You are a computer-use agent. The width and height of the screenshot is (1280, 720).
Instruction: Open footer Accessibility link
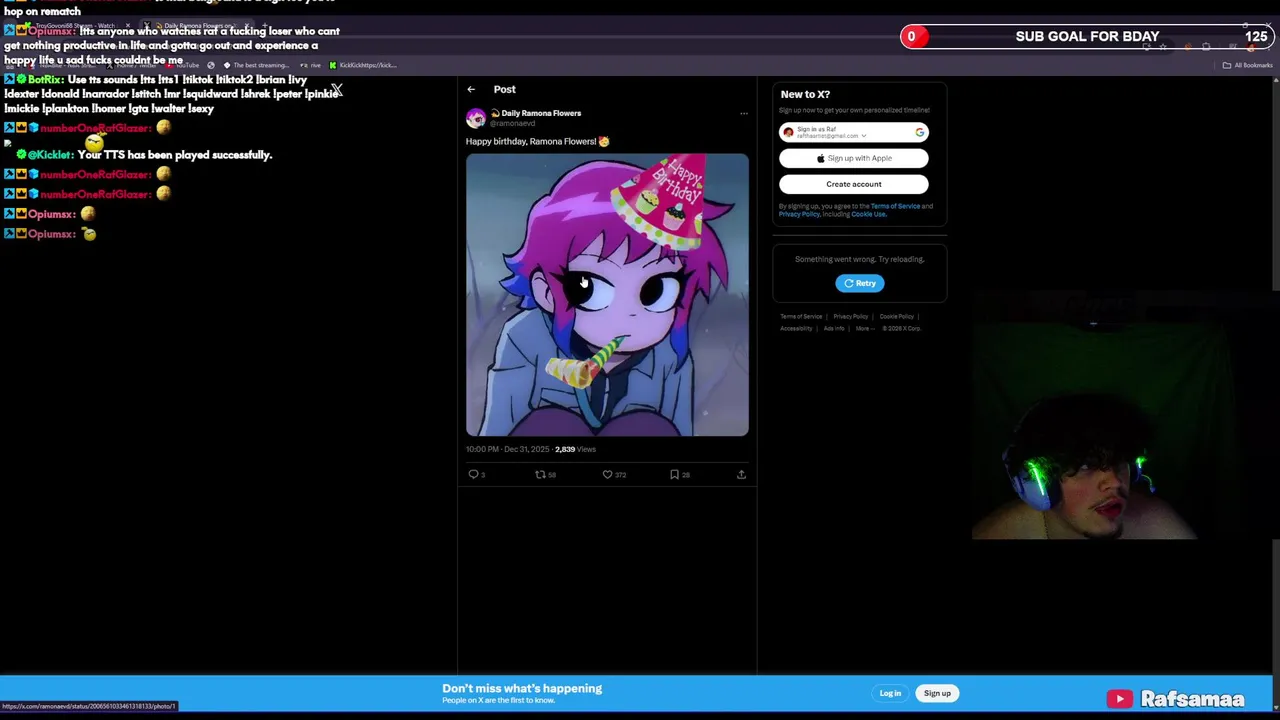(796, 328)
